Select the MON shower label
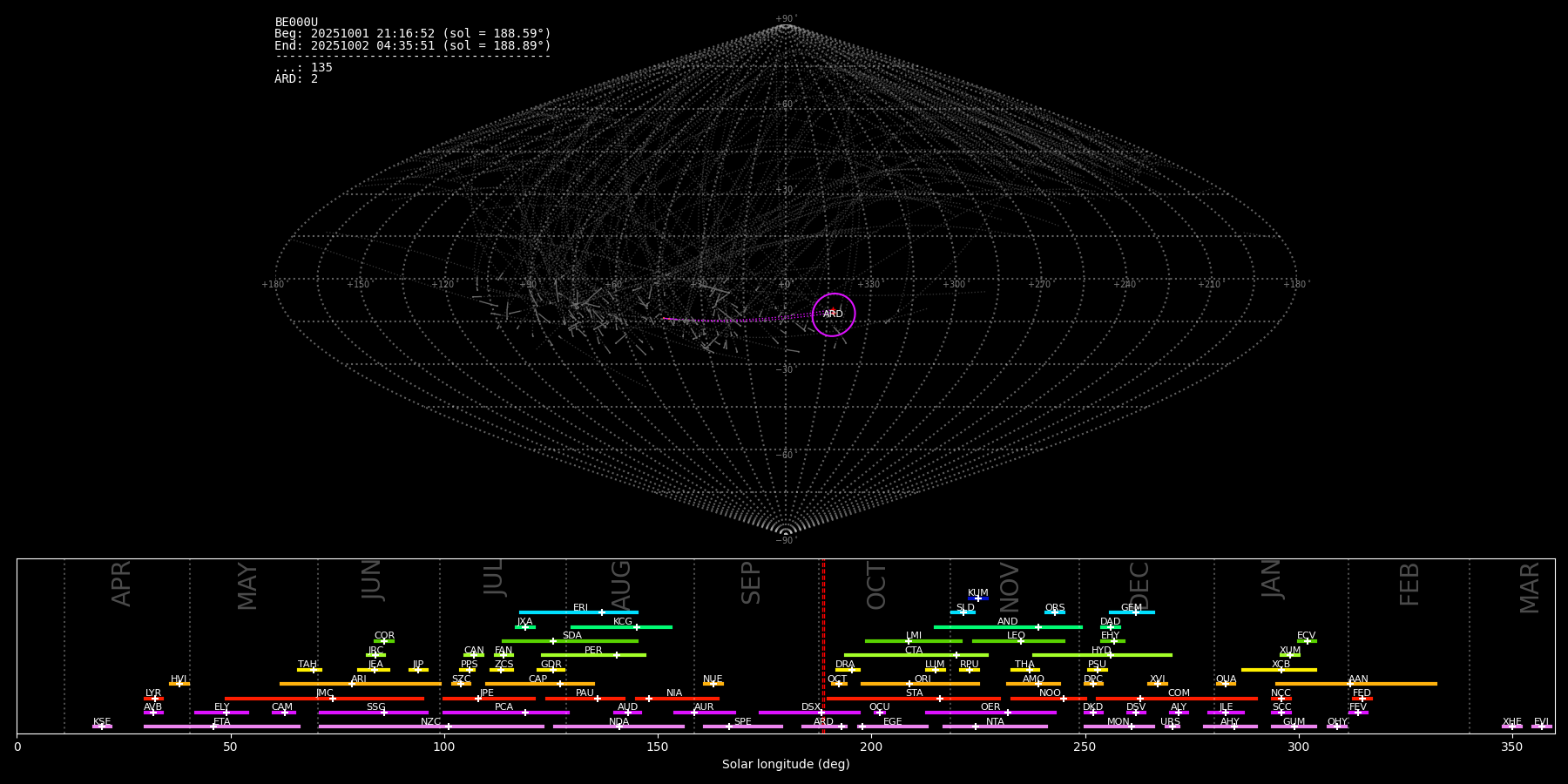The image size is (1568, 784). [x=1119, y=722]
